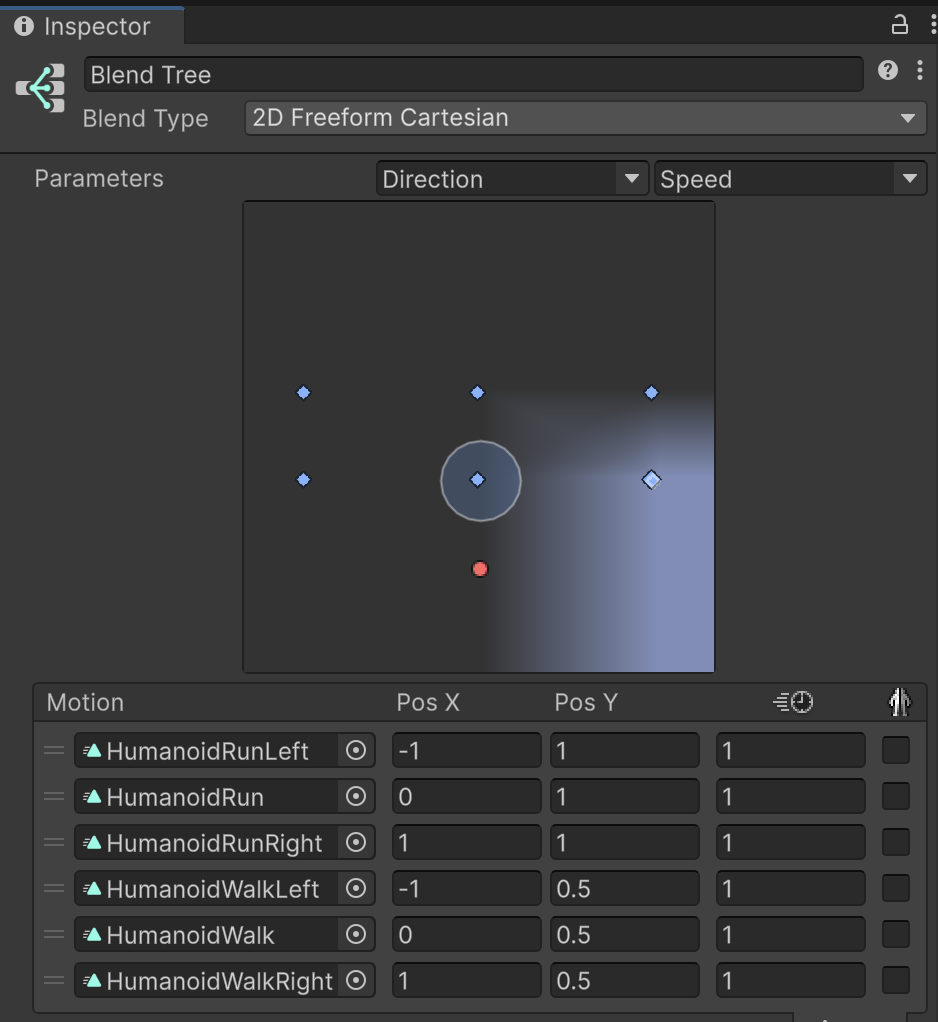Select the HumanoidWalk center point in graph
The image size is (938, 1022).
[x=477, y=480]
